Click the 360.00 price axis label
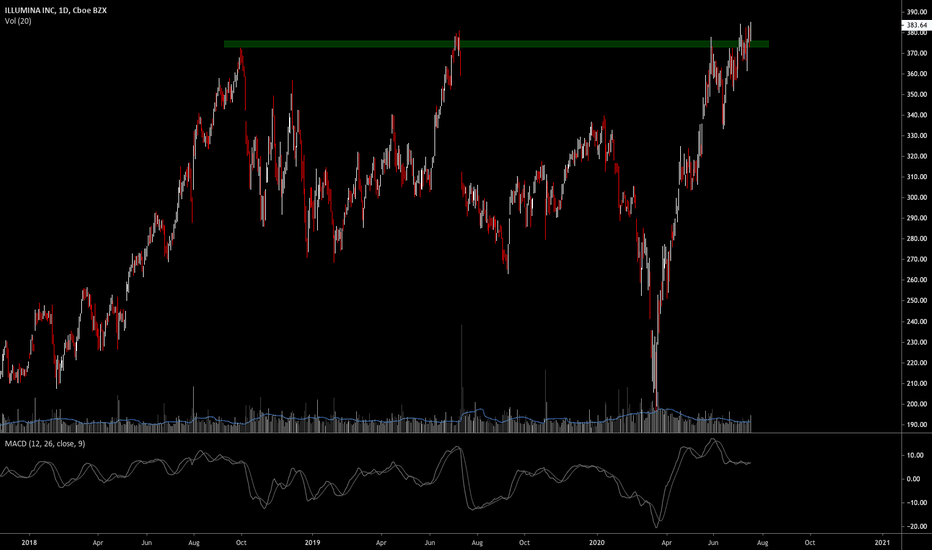Viewport: 932px width, 550px height. pos(917,74)
